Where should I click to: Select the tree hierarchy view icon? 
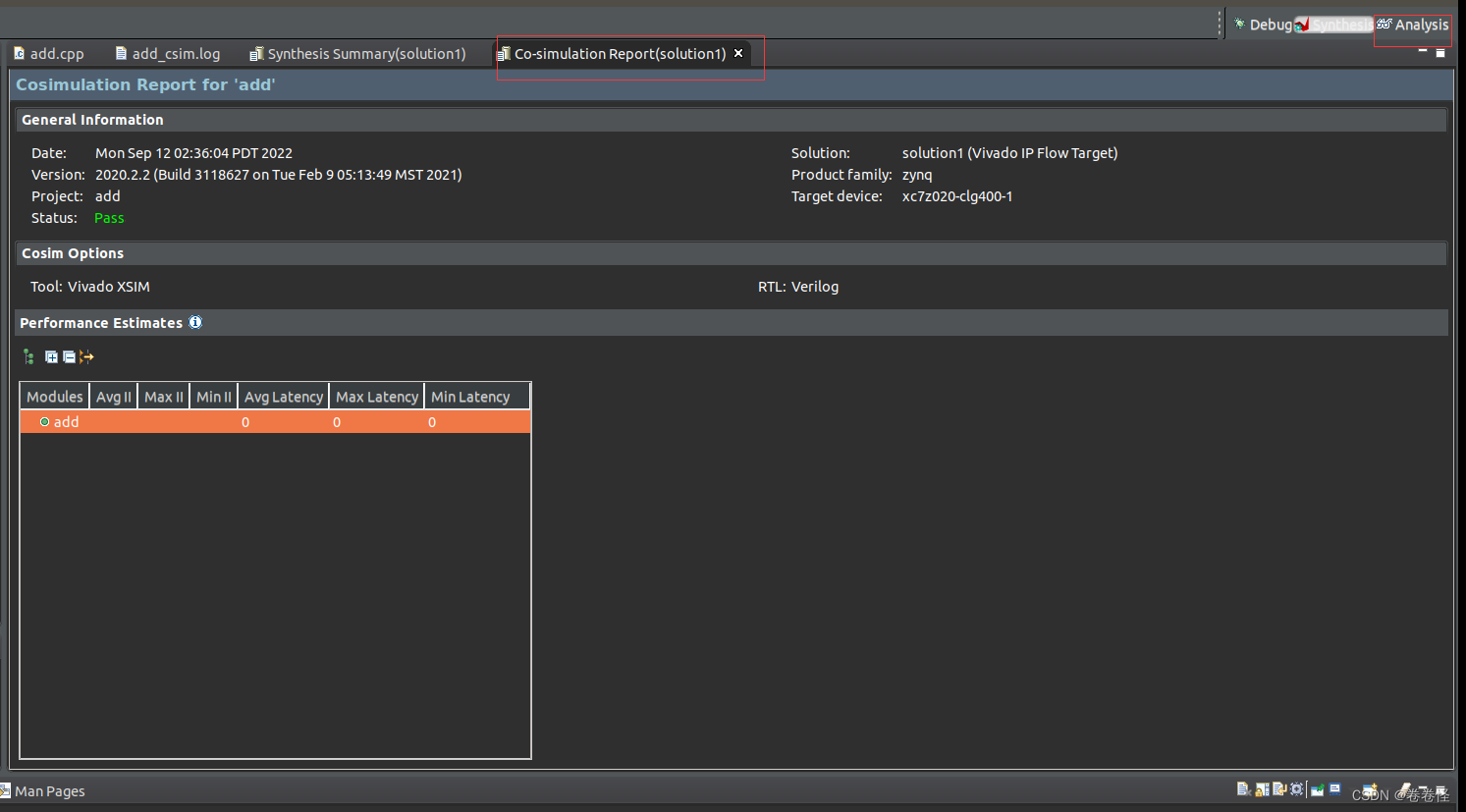click(28, 356)
